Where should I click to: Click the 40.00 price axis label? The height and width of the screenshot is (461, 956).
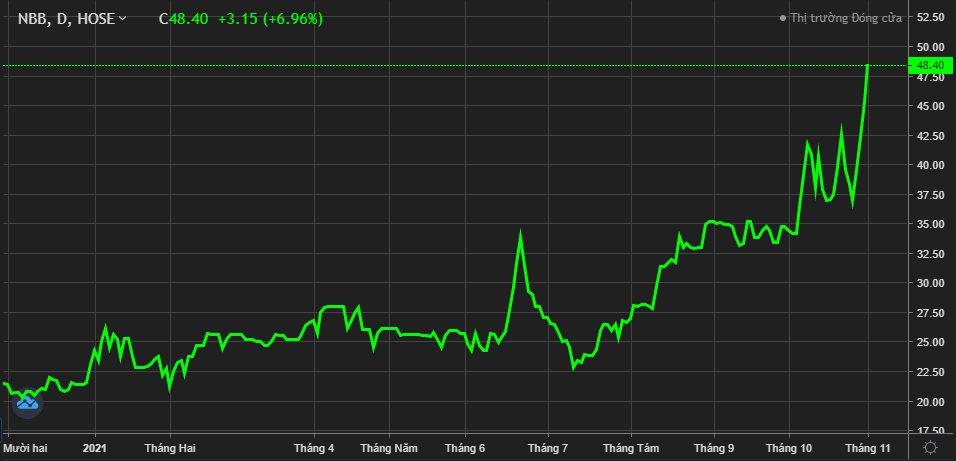coord(930,165)
